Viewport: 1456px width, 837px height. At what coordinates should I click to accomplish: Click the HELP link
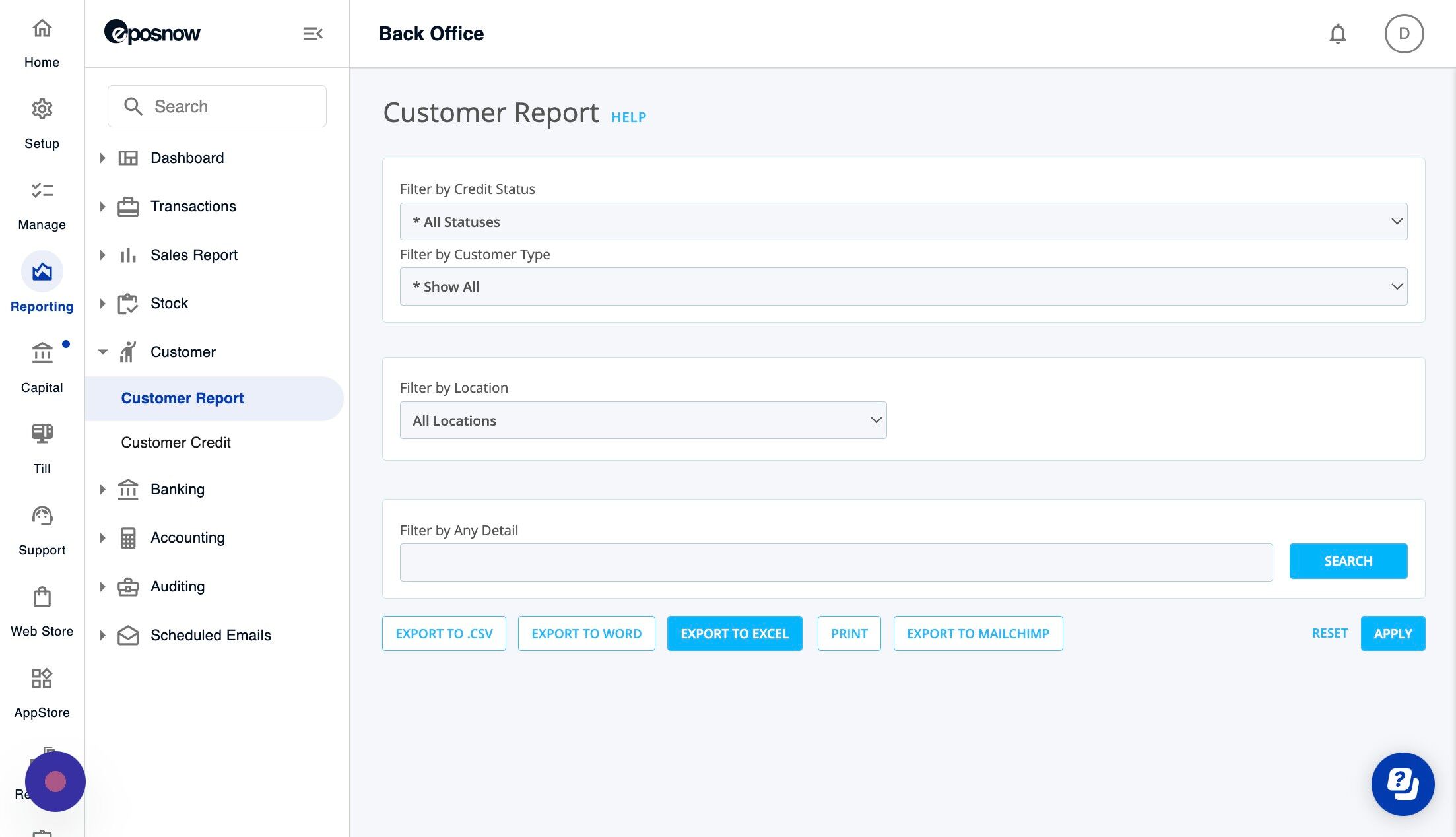pos(628,117)
